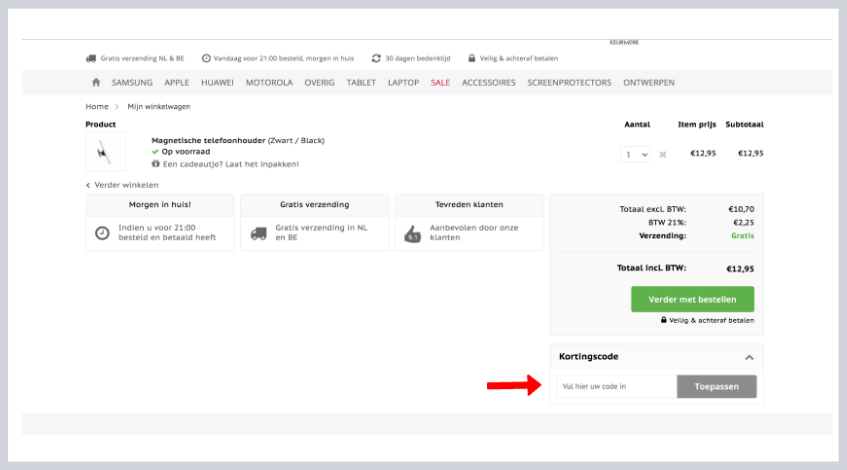Click the gift icon beside cadeautje text
This screenshot has width=847, height=470.
point(155,164)
